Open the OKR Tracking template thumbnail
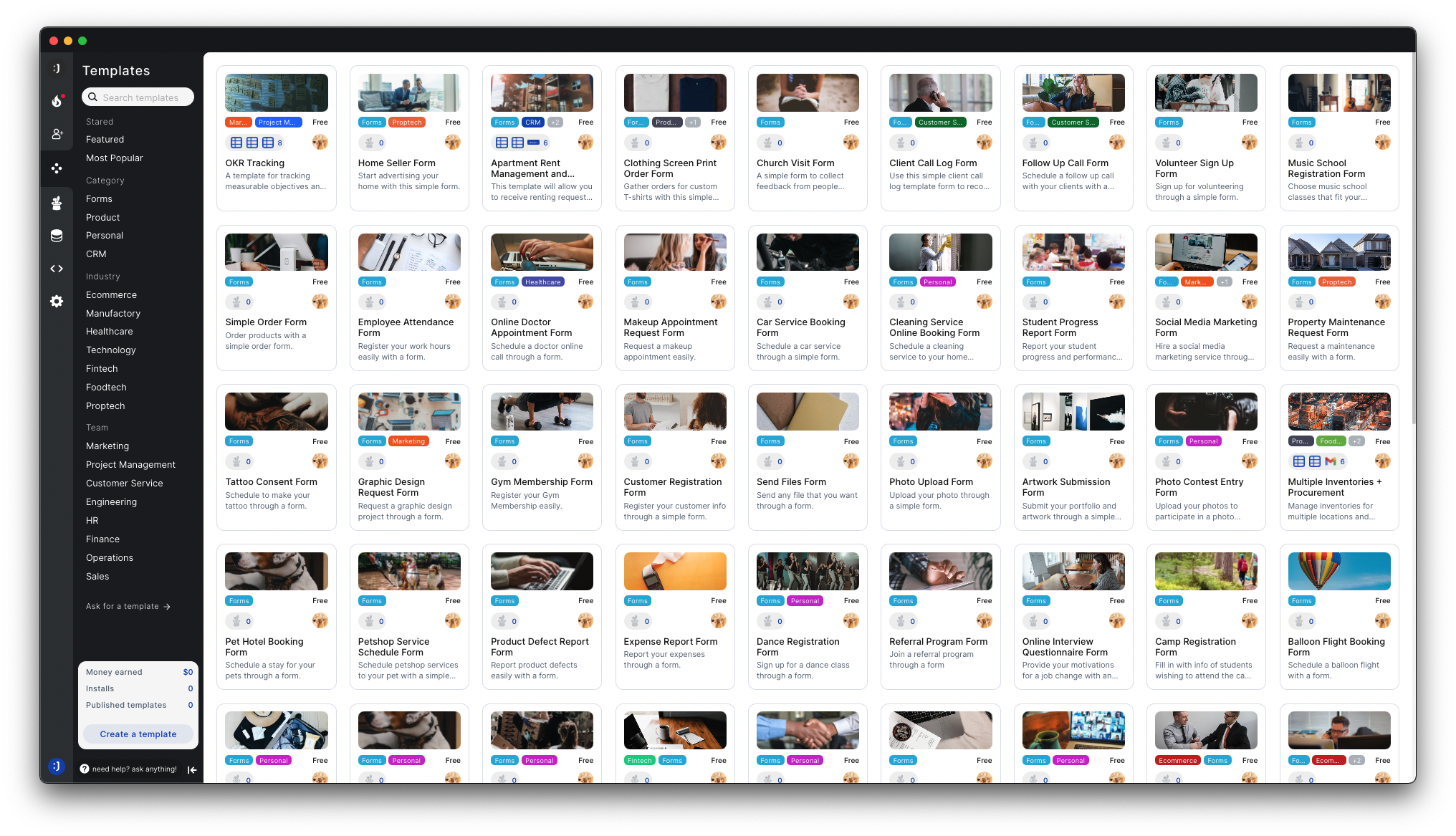The height and width of the screenshot is (836, 1456). pyautogui.click(x=276, y=92)
